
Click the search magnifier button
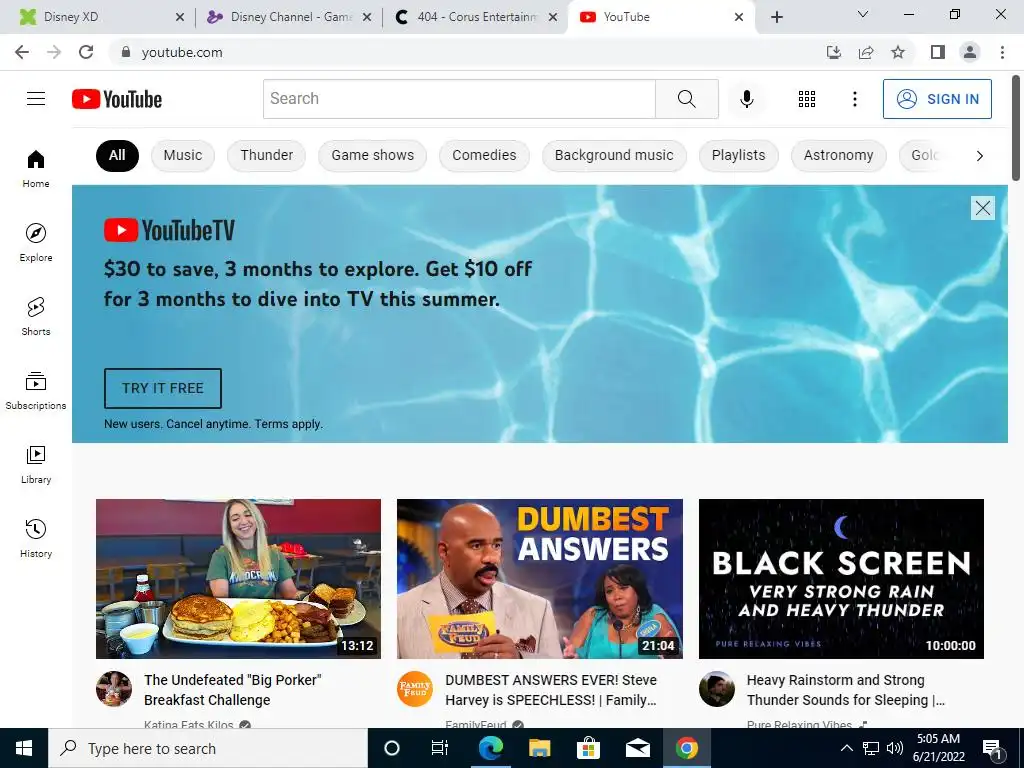point(686,99)
